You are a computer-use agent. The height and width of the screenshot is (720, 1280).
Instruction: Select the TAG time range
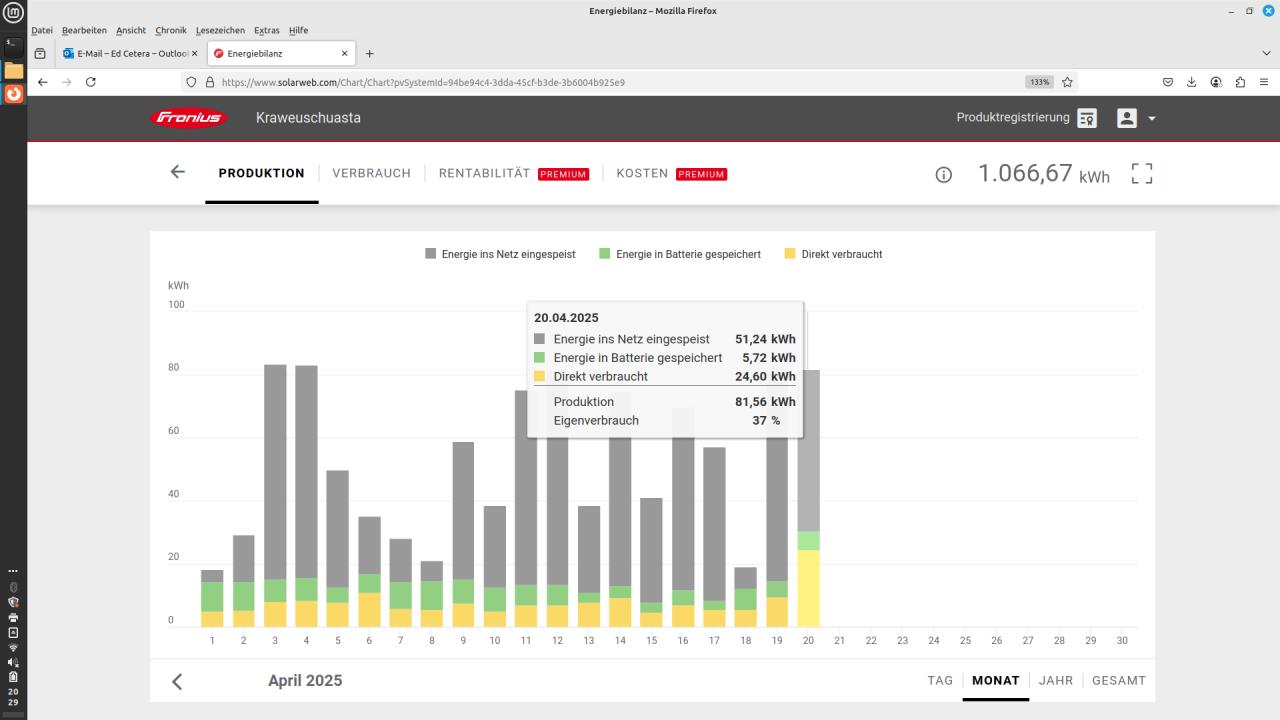pos(939,680)
